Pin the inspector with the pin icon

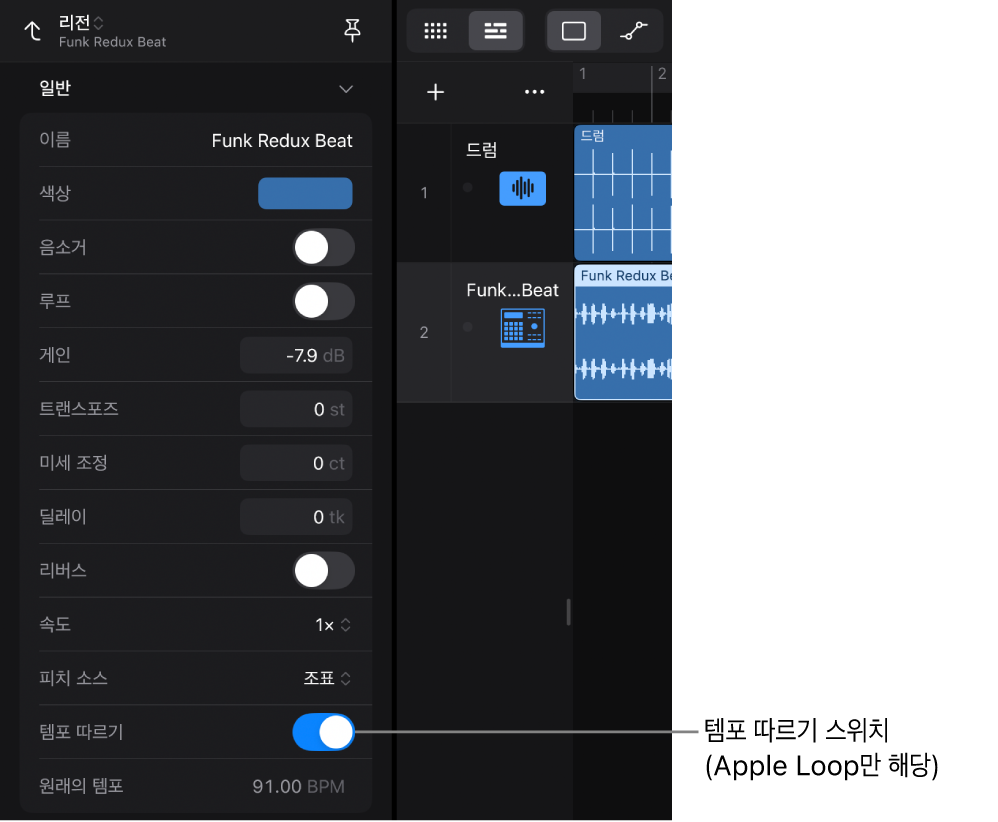click(x=352, y=30)
